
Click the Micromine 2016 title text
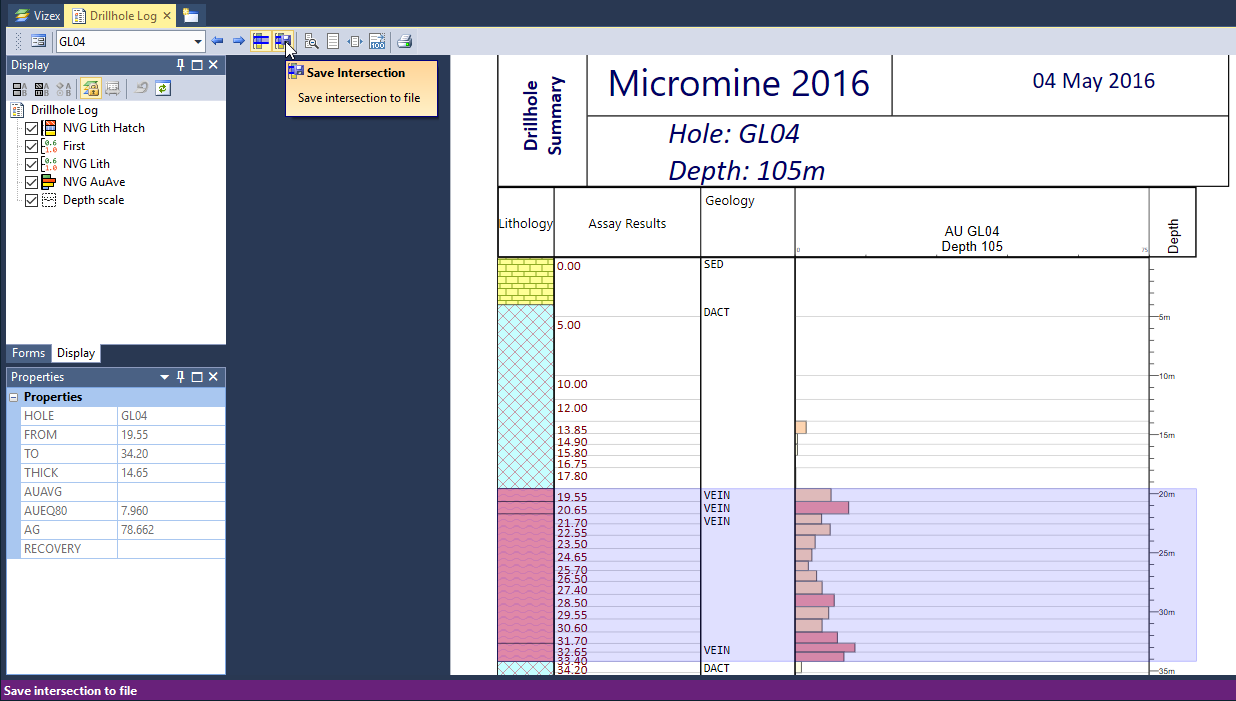[739, 84]
